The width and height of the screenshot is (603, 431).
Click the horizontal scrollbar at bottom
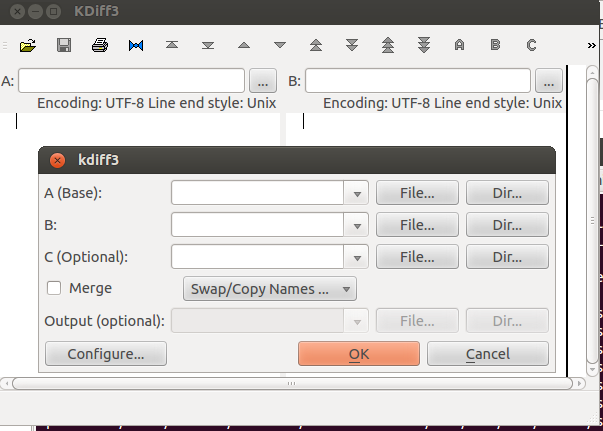point(290,383)
